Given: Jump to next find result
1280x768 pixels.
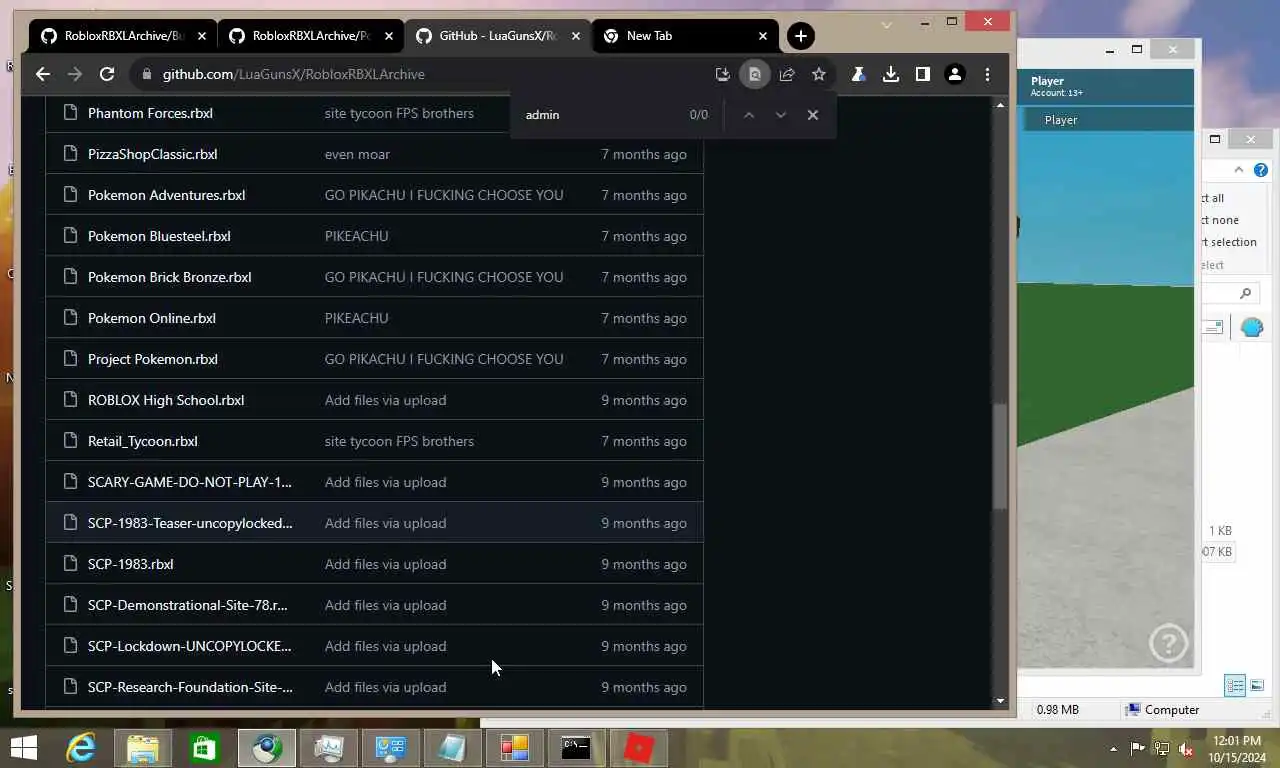Looking at the screenshot, I should click(x=781, y=115).
